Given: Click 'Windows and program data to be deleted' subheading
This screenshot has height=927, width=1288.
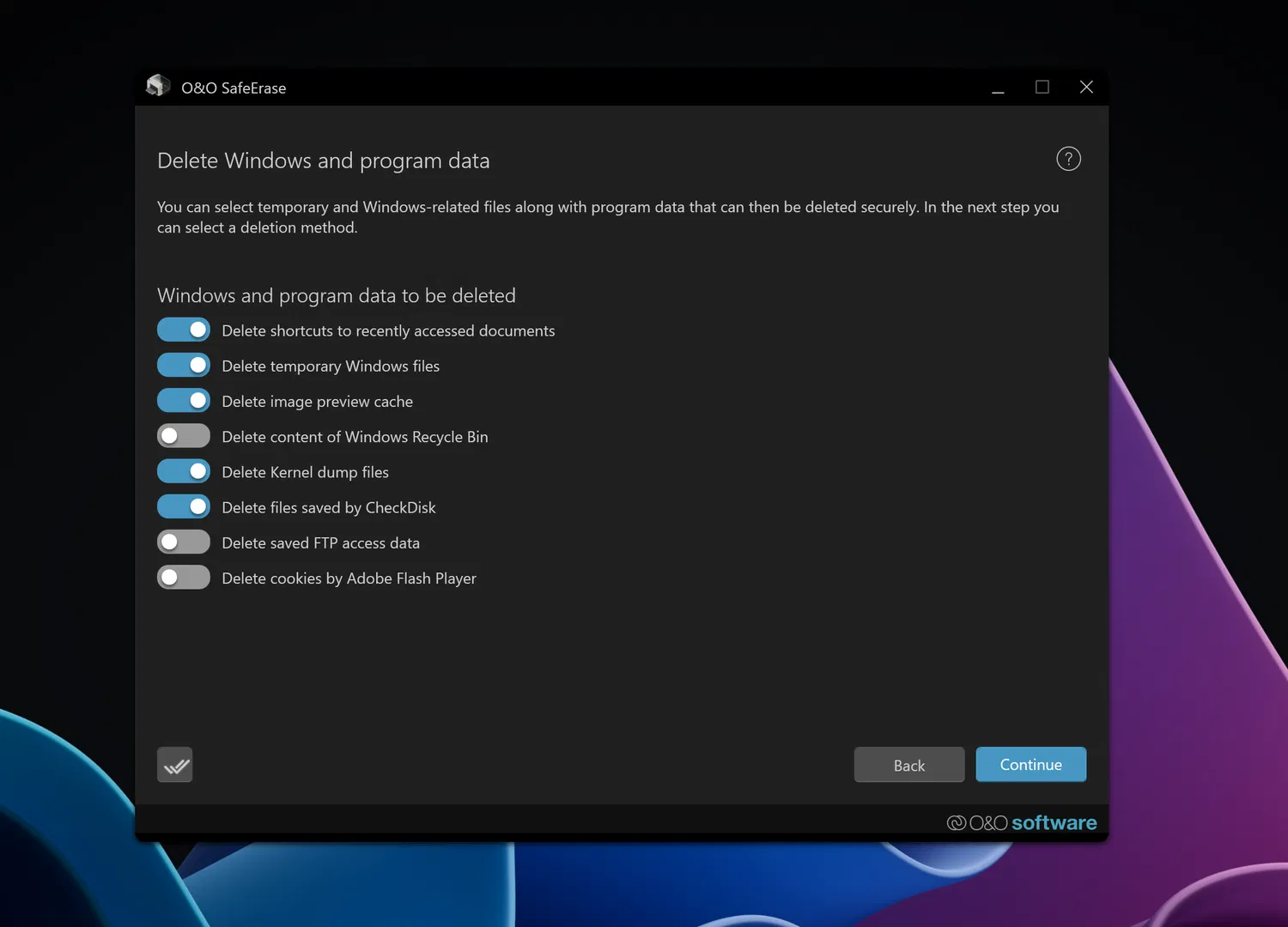Looking at the screenshot, I should pyautogui.click(x=337, y=295).
